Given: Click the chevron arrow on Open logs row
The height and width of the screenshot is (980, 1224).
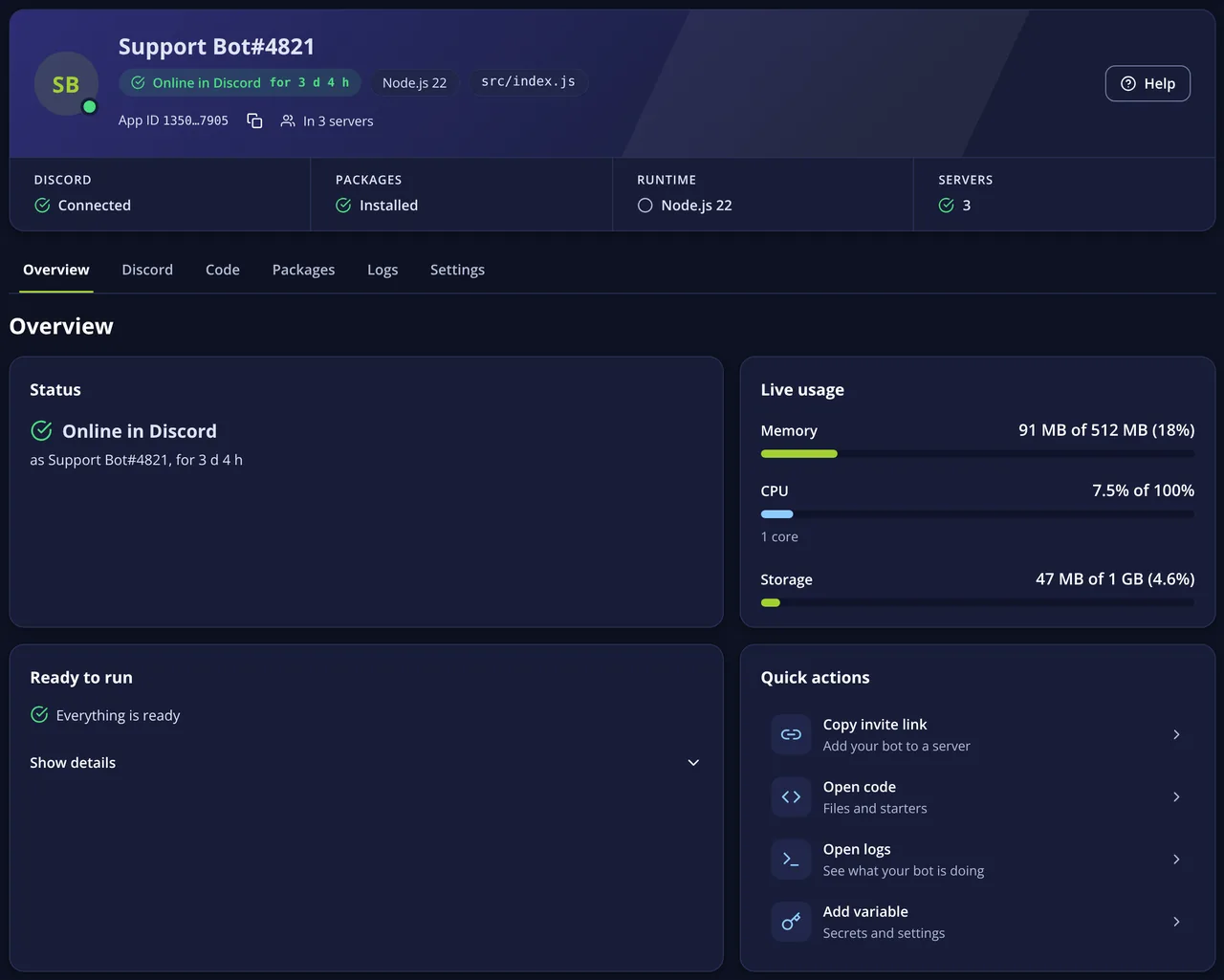Looking at the screenshot, I should coord(1176,859).
